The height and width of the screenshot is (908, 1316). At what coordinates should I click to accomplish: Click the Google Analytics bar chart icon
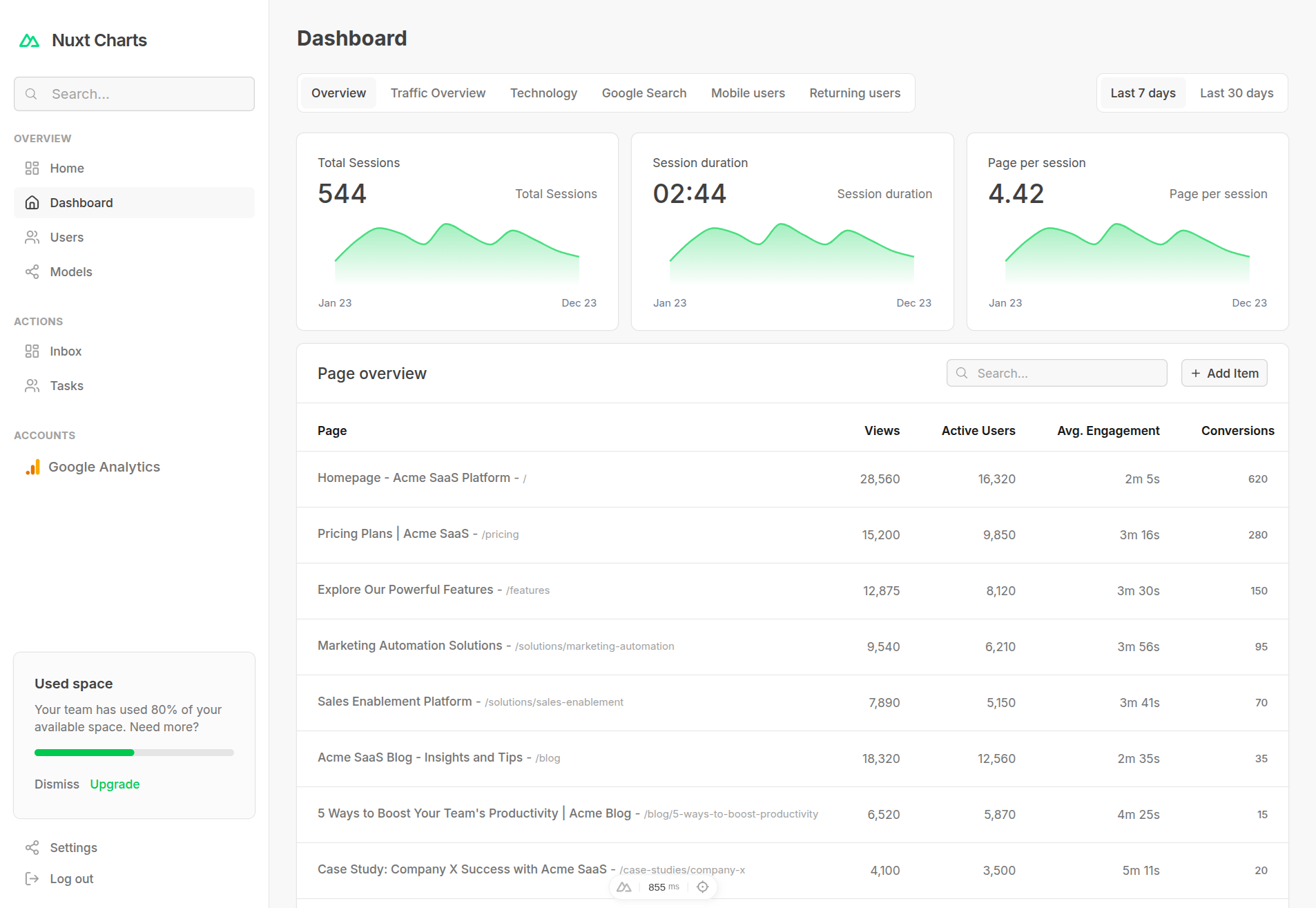(x=32, y=467)
